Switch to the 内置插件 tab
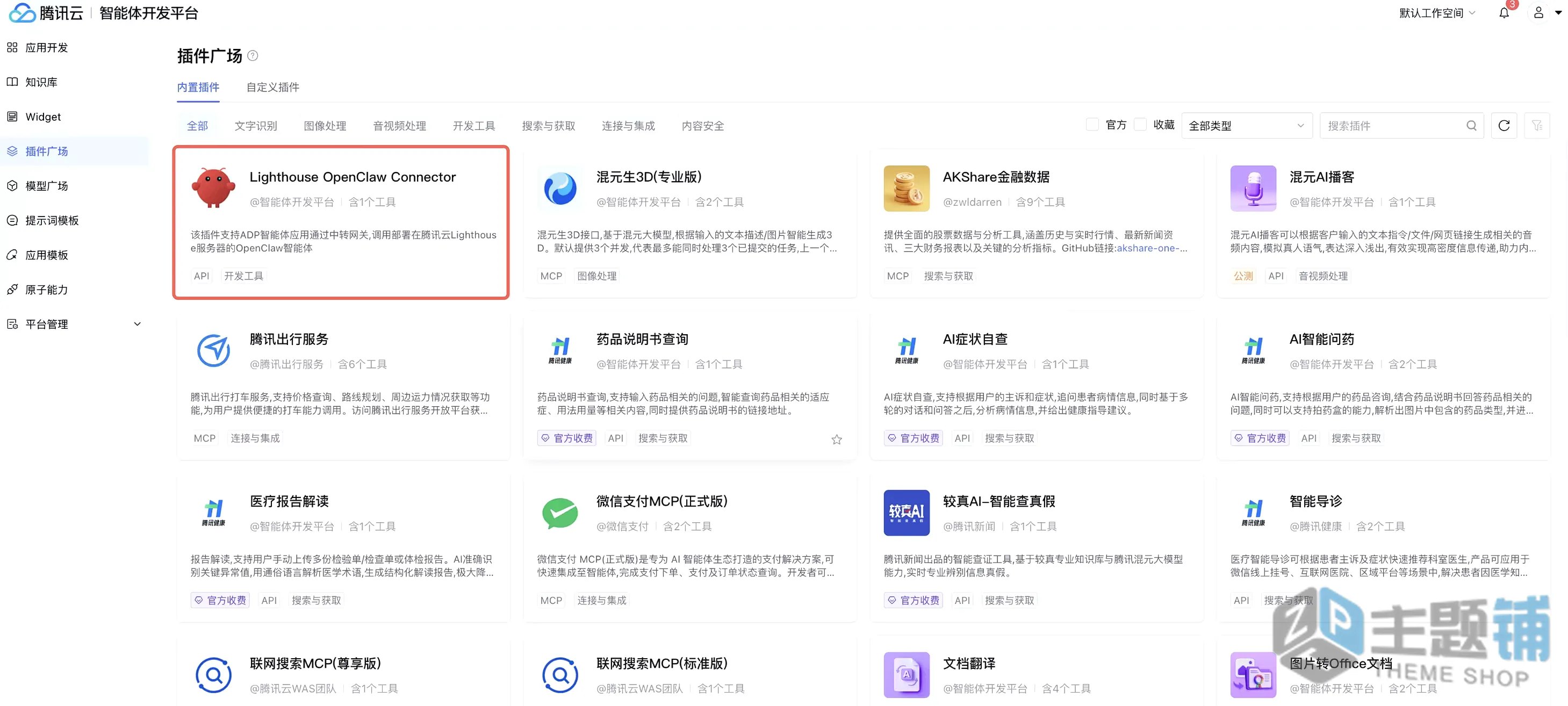 (198, 87)
